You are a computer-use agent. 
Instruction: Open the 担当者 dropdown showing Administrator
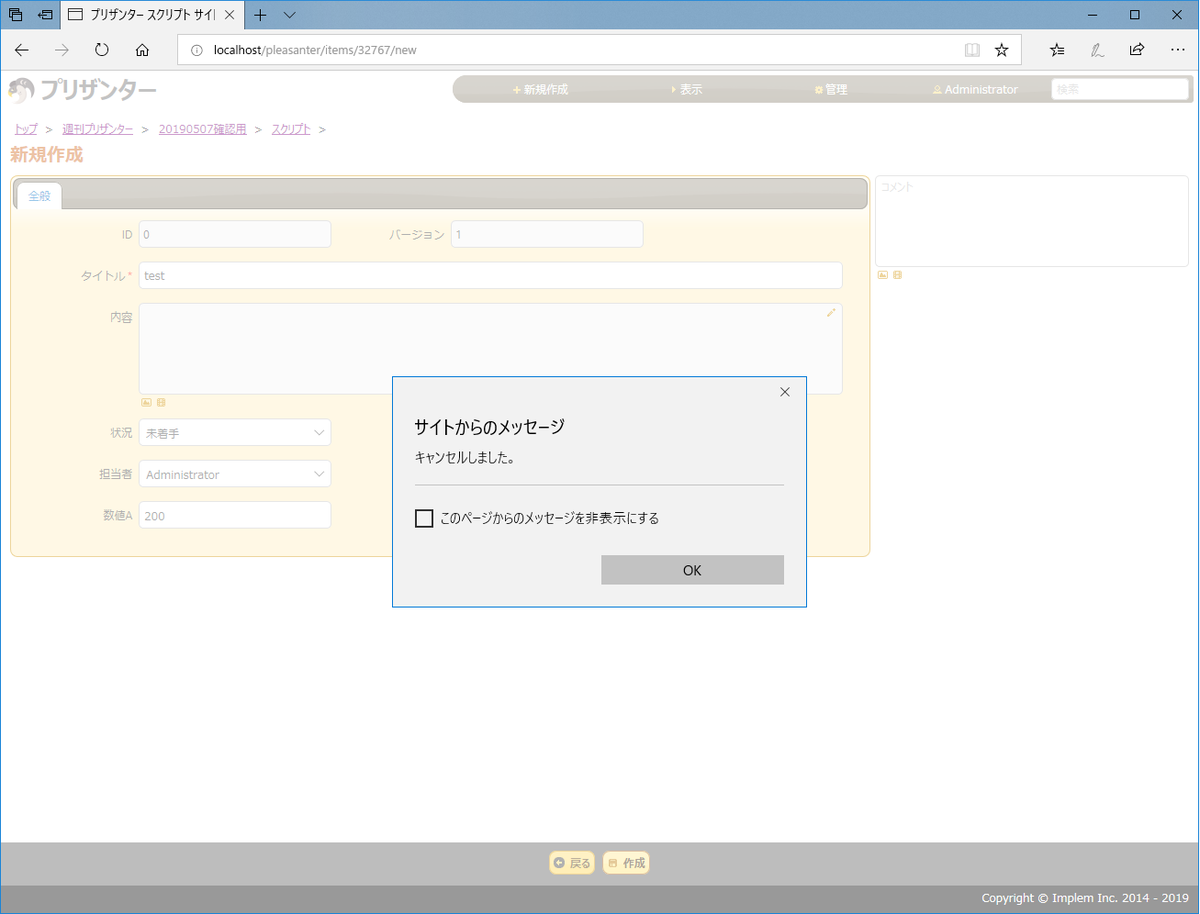[x=235, y=474]
